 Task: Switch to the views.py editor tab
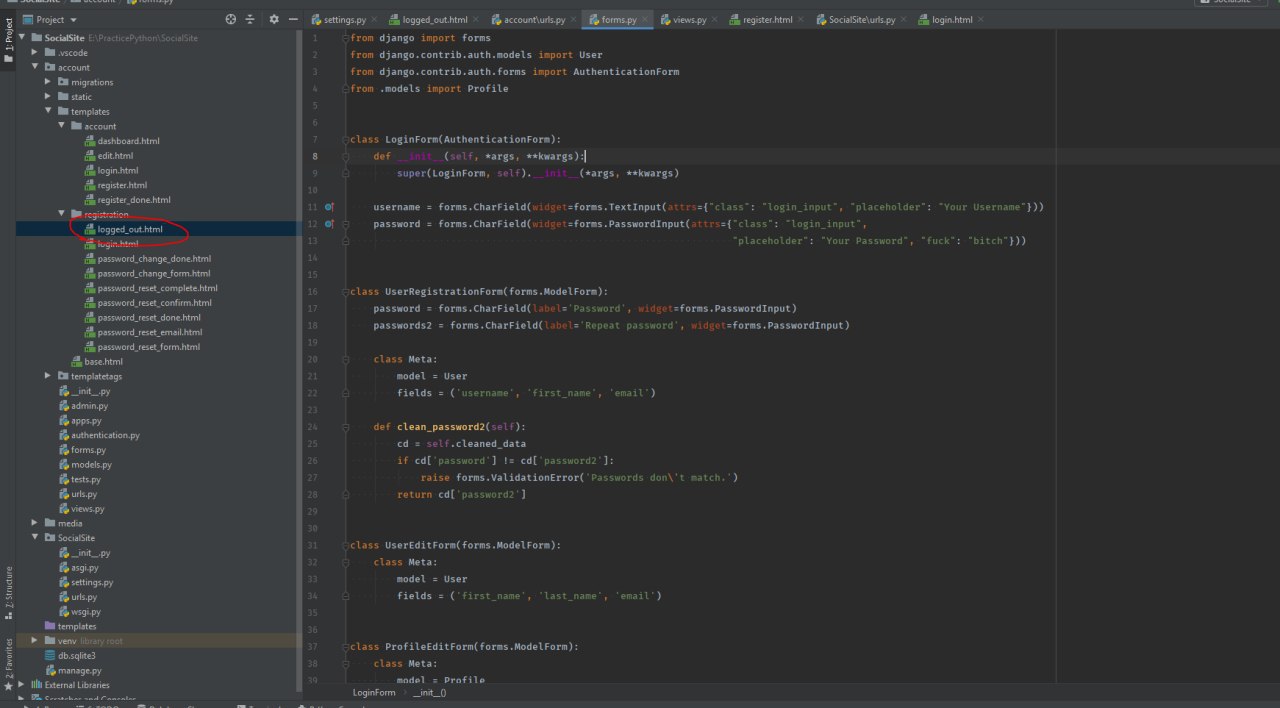pyautogui.click(x=689, y=19)
